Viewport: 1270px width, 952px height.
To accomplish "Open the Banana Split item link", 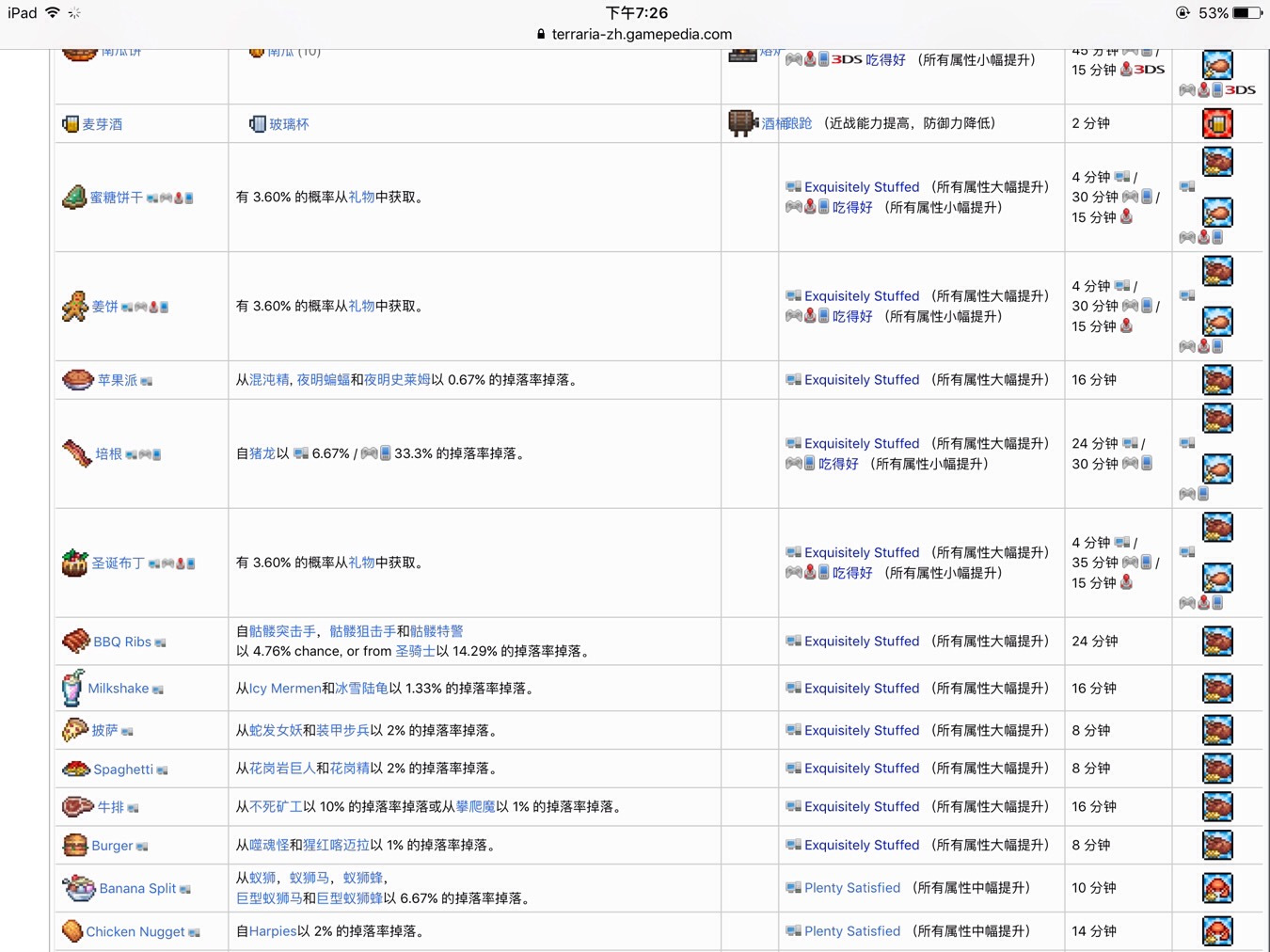I will tap(138, 888).
